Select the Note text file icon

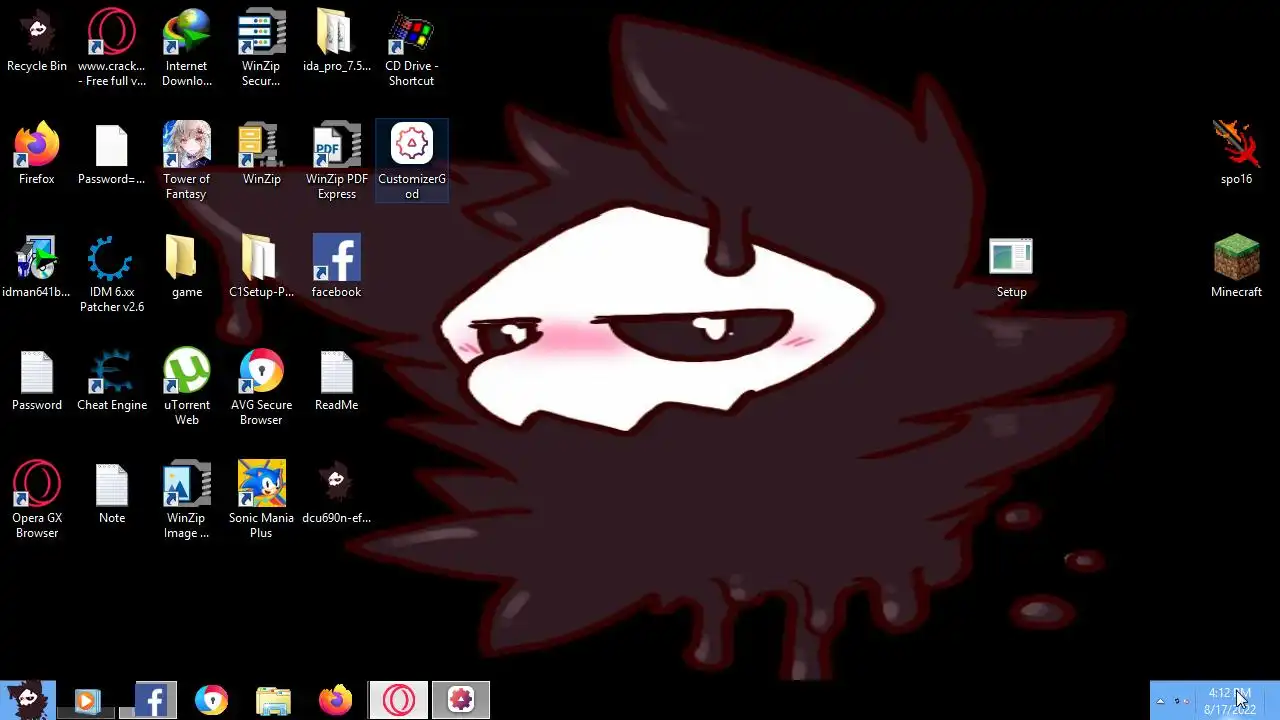[x=112, y=493]
